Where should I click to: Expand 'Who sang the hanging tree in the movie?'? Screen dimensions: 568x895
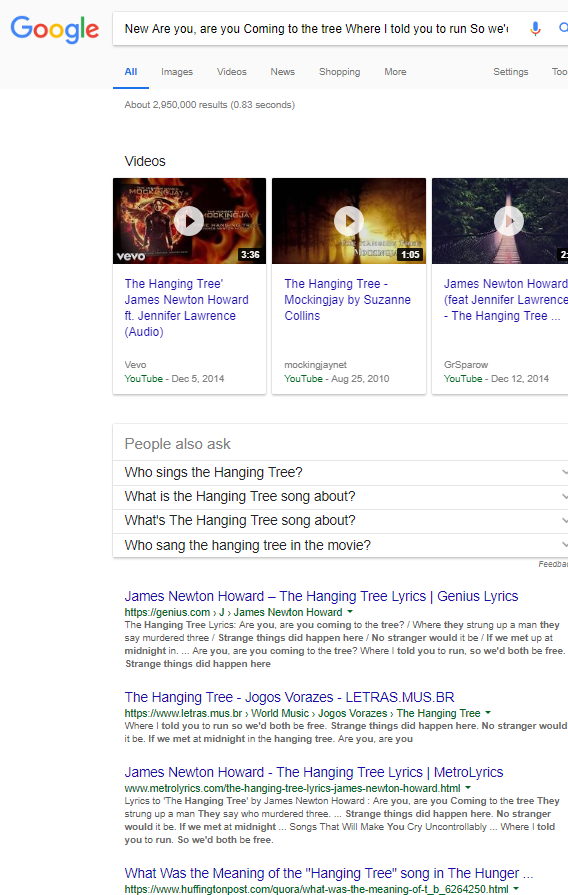click(340, 545)
